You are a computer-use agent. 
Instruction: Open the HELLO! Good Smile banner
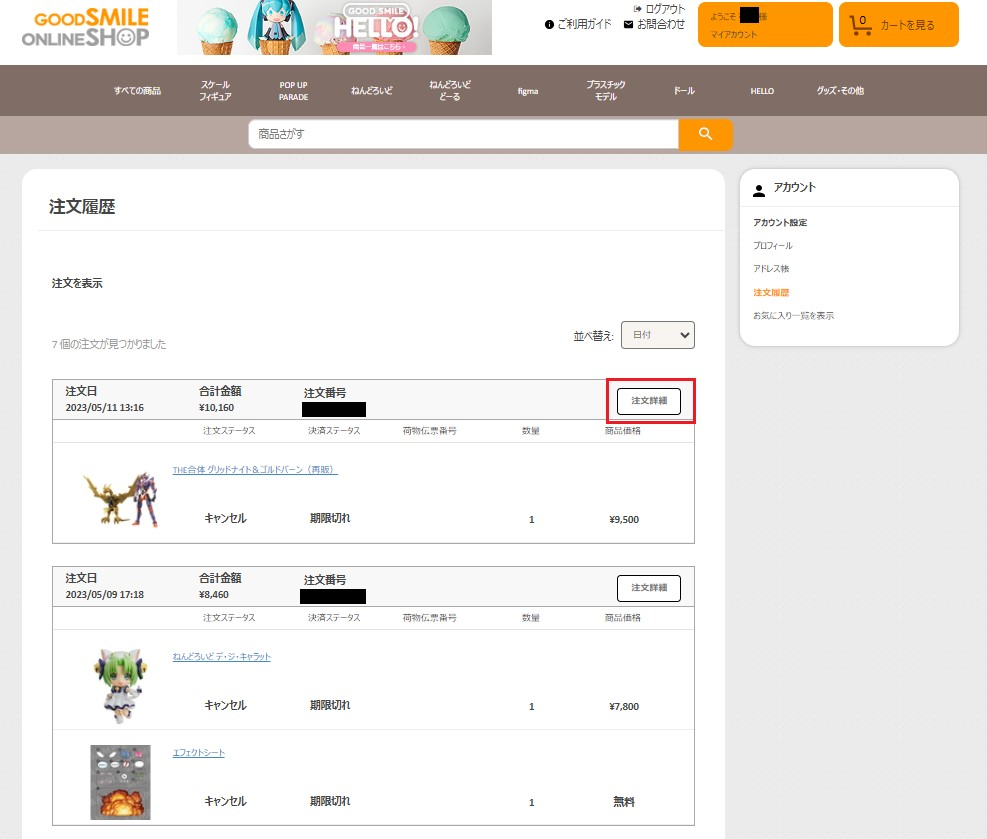point(334,27)
